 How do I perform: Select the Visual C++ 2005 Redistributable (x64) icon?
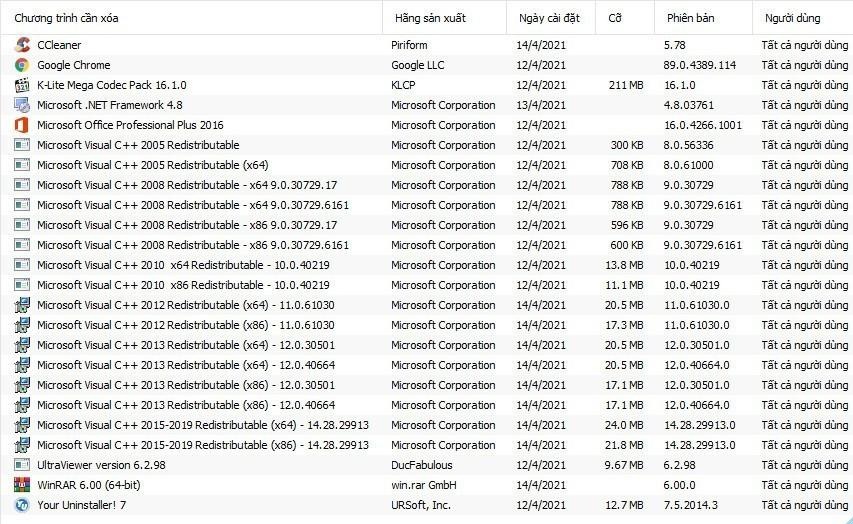[22, 165]
